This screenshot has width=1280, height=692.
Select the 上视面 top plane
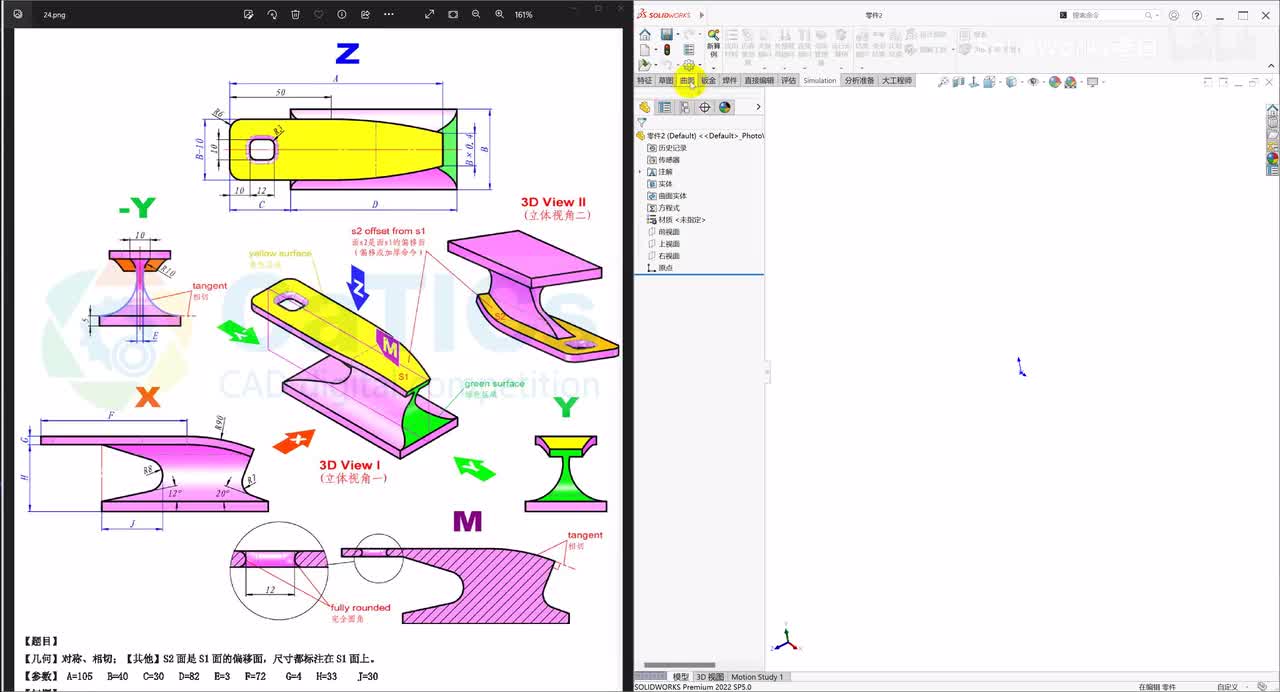[x=663, y=244]
